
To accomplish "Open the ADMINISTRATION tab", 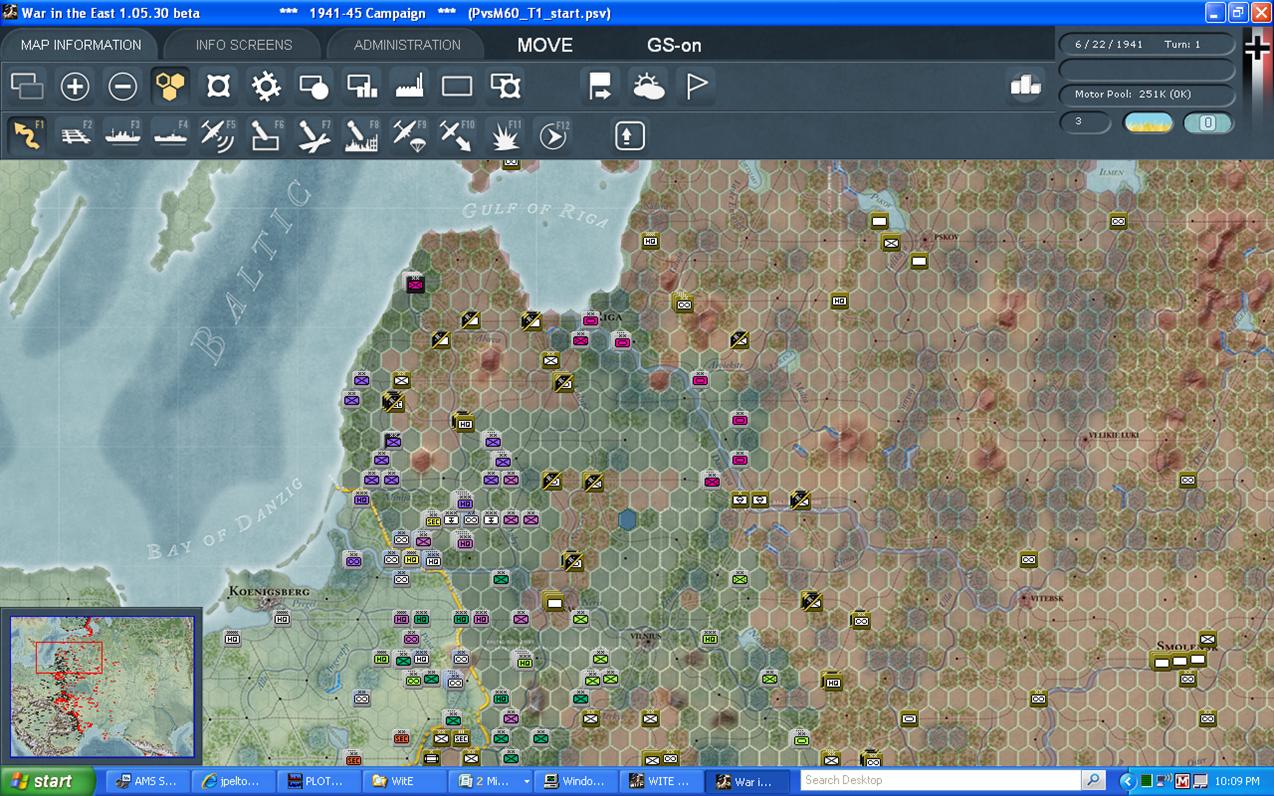I will click(x=407, y=45).
